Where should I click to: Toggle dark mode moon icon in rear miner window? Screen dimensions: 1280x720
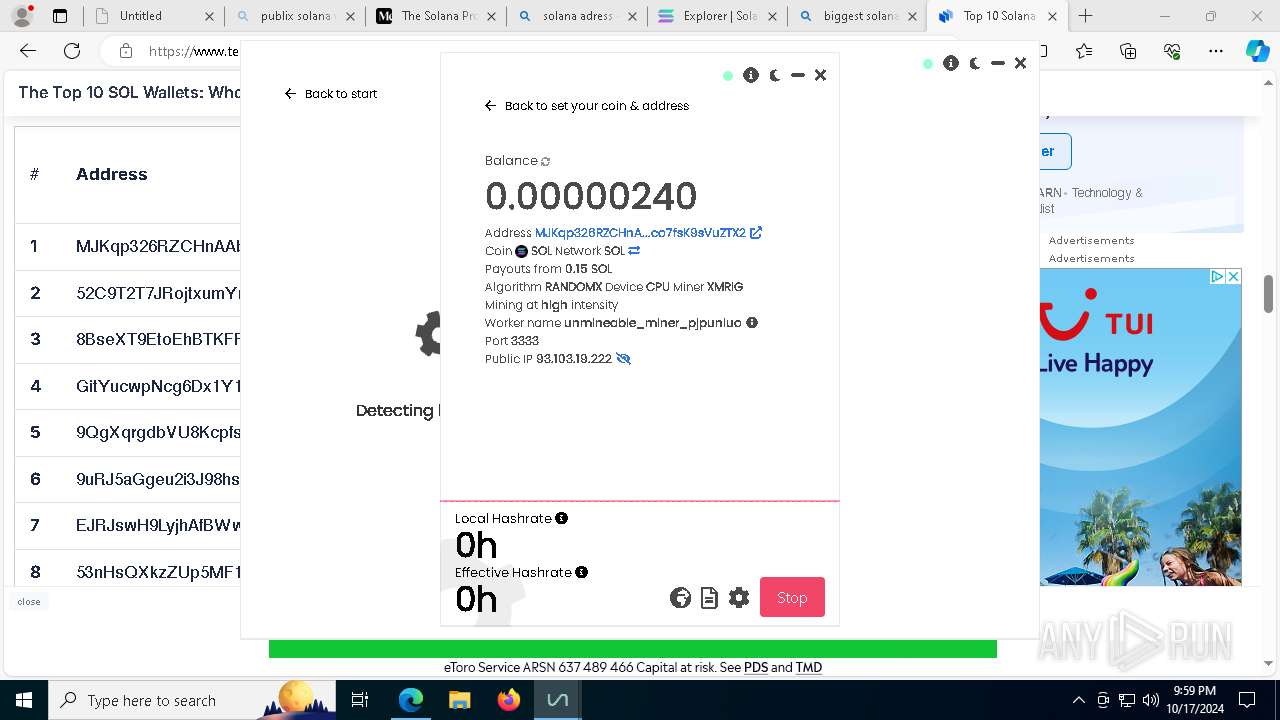coord(975,63)
